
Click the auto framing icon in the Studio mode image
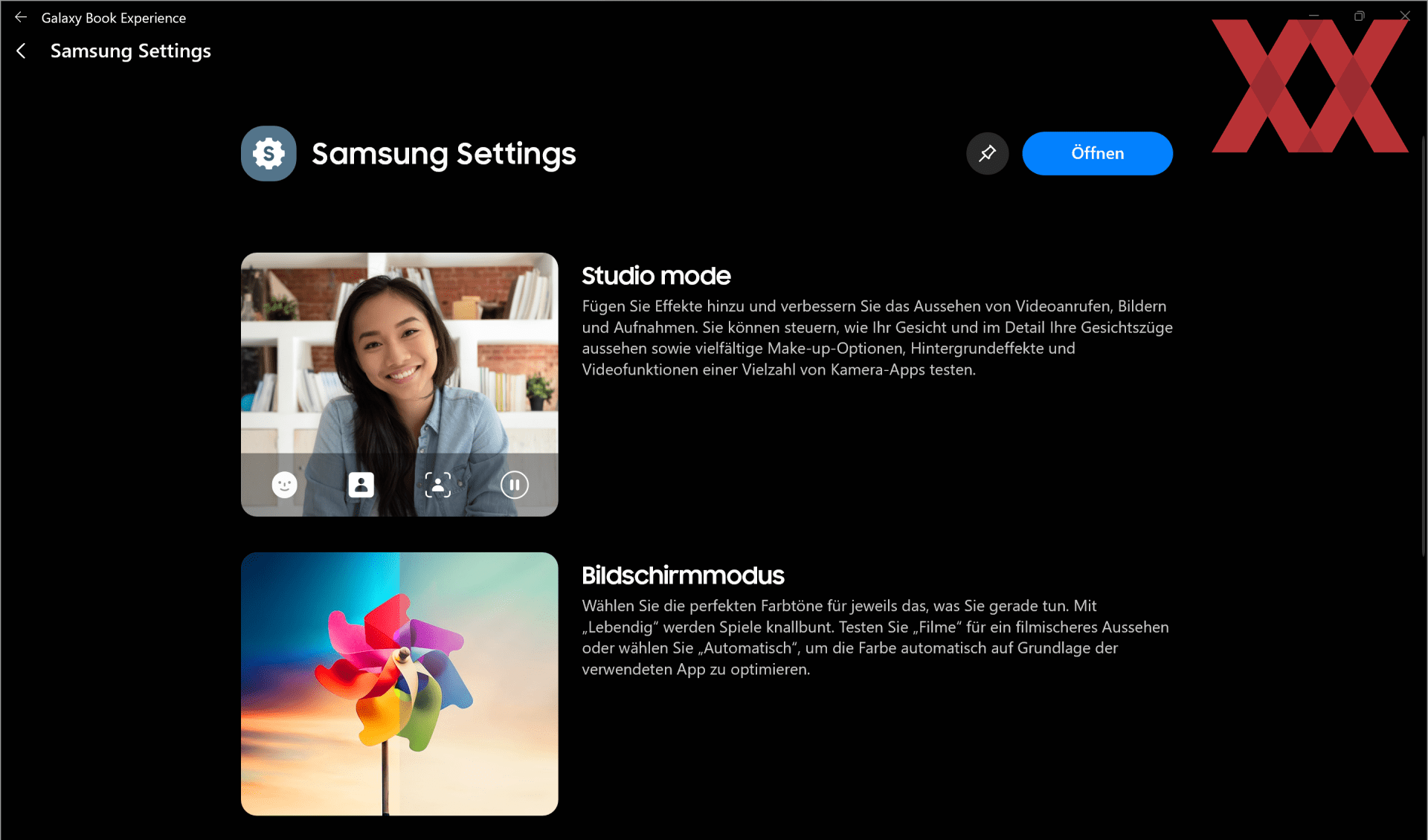(438, 485)
